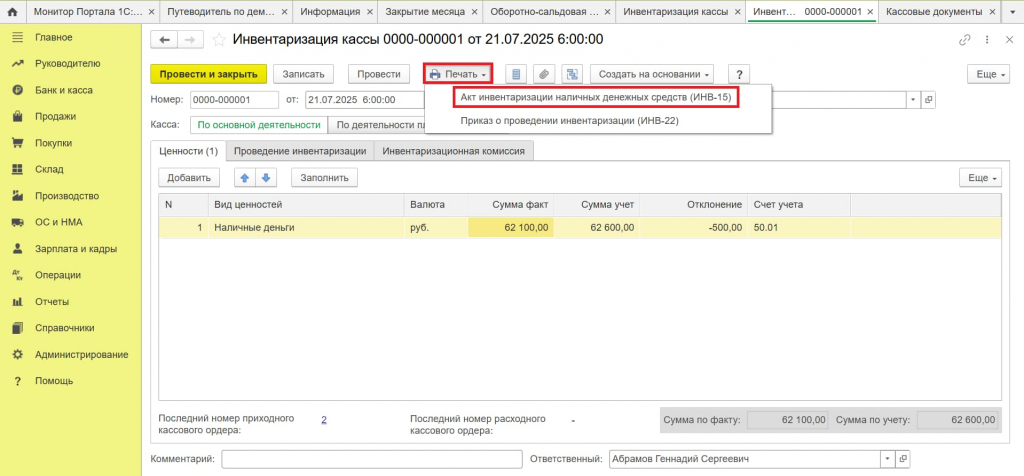The width and height of the screenshot is (1024, 476).
Task: Go back with the left arrow button
Action: click(x=164, y=40)
